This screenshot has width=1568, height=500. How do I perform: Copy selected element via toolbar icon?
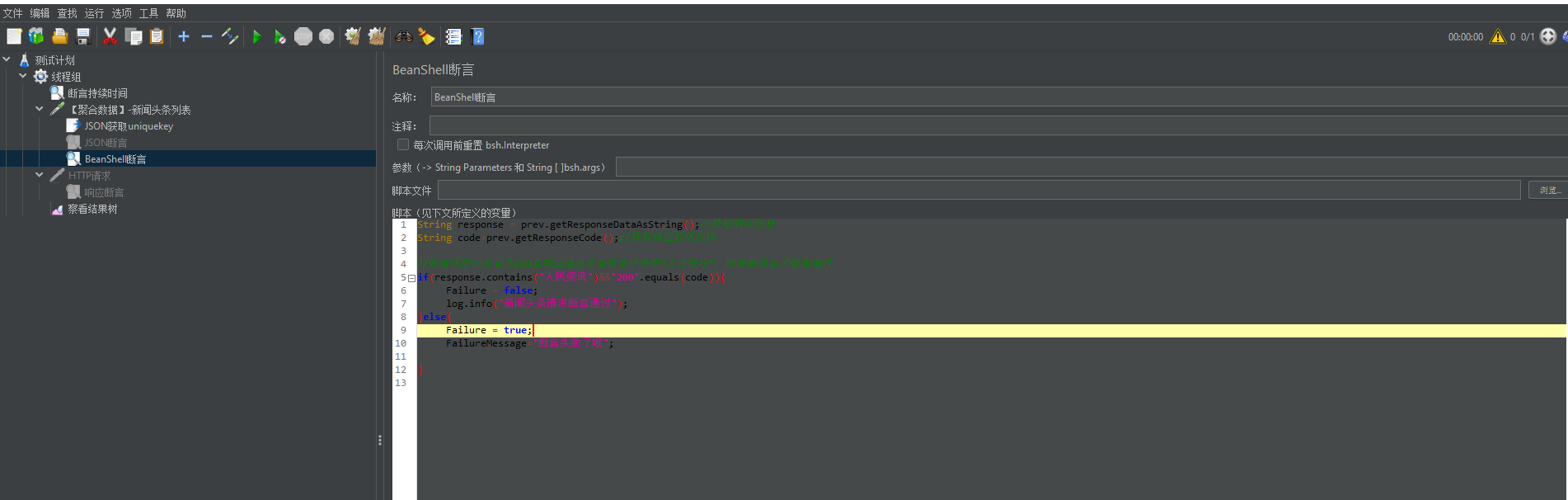[x=134, y=36]
